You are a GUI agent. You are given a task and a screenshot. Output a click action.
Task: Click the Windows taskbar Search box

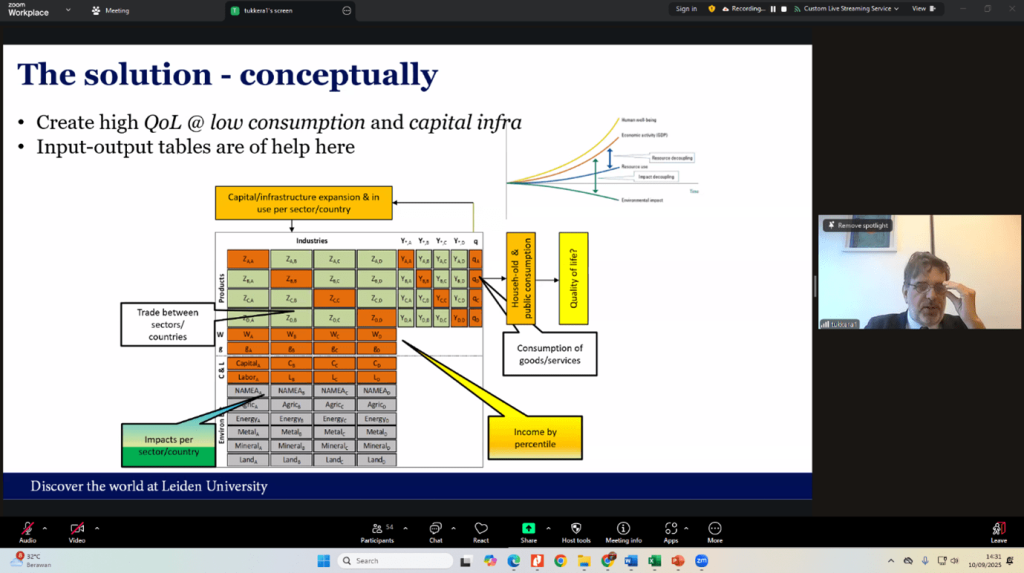coord(395,561)
